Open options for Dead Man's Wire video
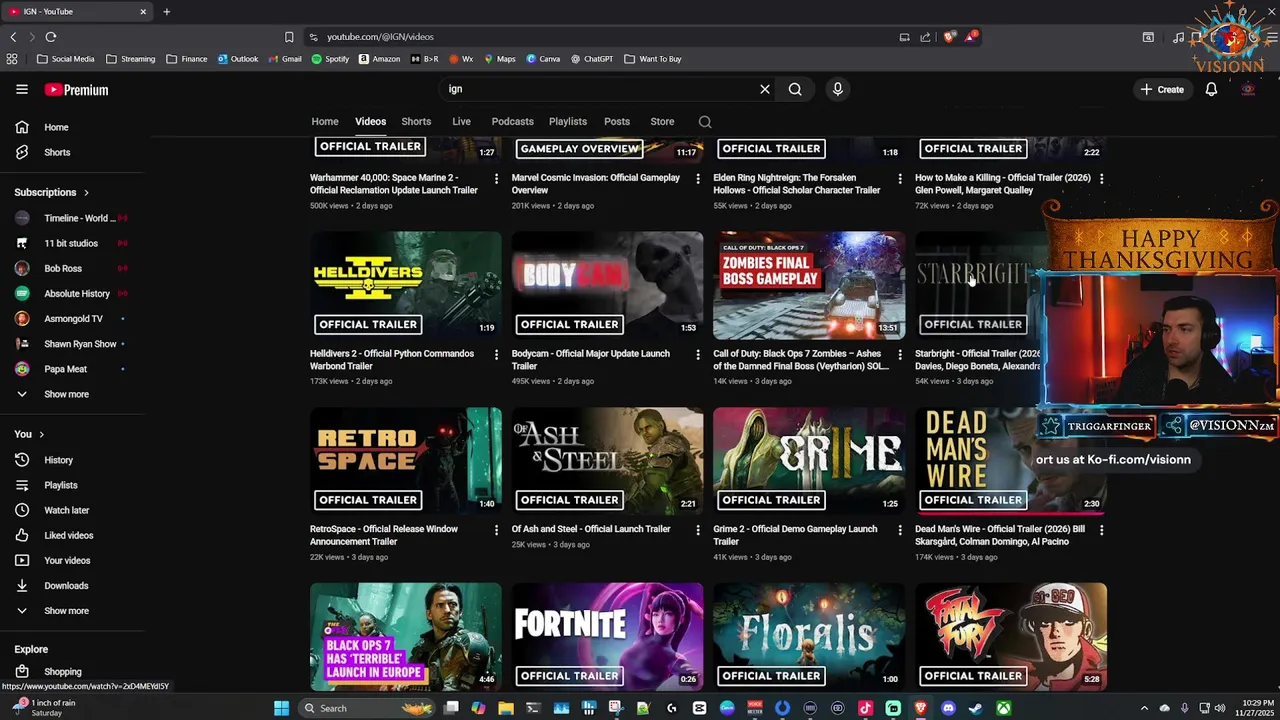Viewport: 1280px width, 720px height. click(x=1101, y=530)
